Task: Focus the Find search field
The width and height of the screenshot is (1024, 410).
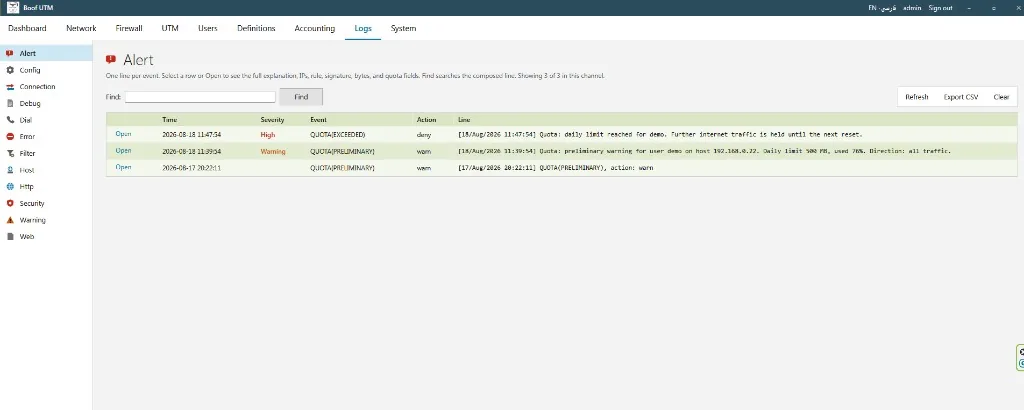Action: tap(200, 97)
